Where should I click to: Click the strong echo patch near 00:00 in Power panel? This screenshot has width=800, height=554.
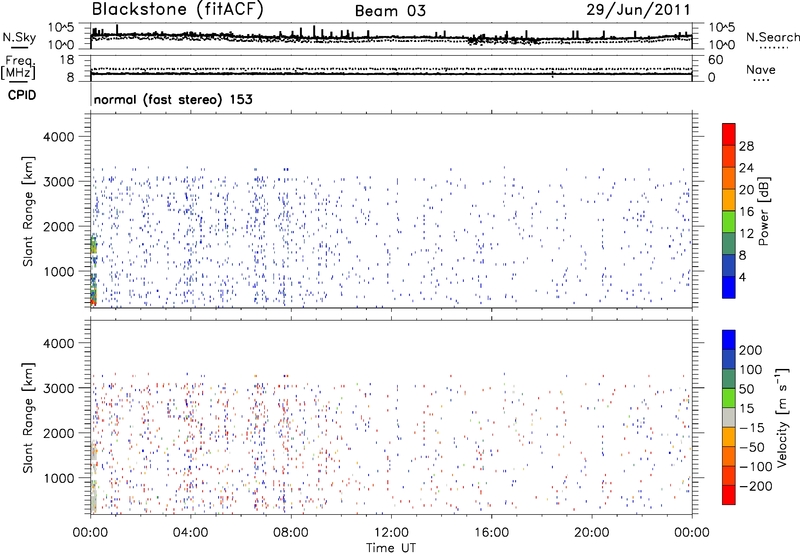(x=93, y=269)
